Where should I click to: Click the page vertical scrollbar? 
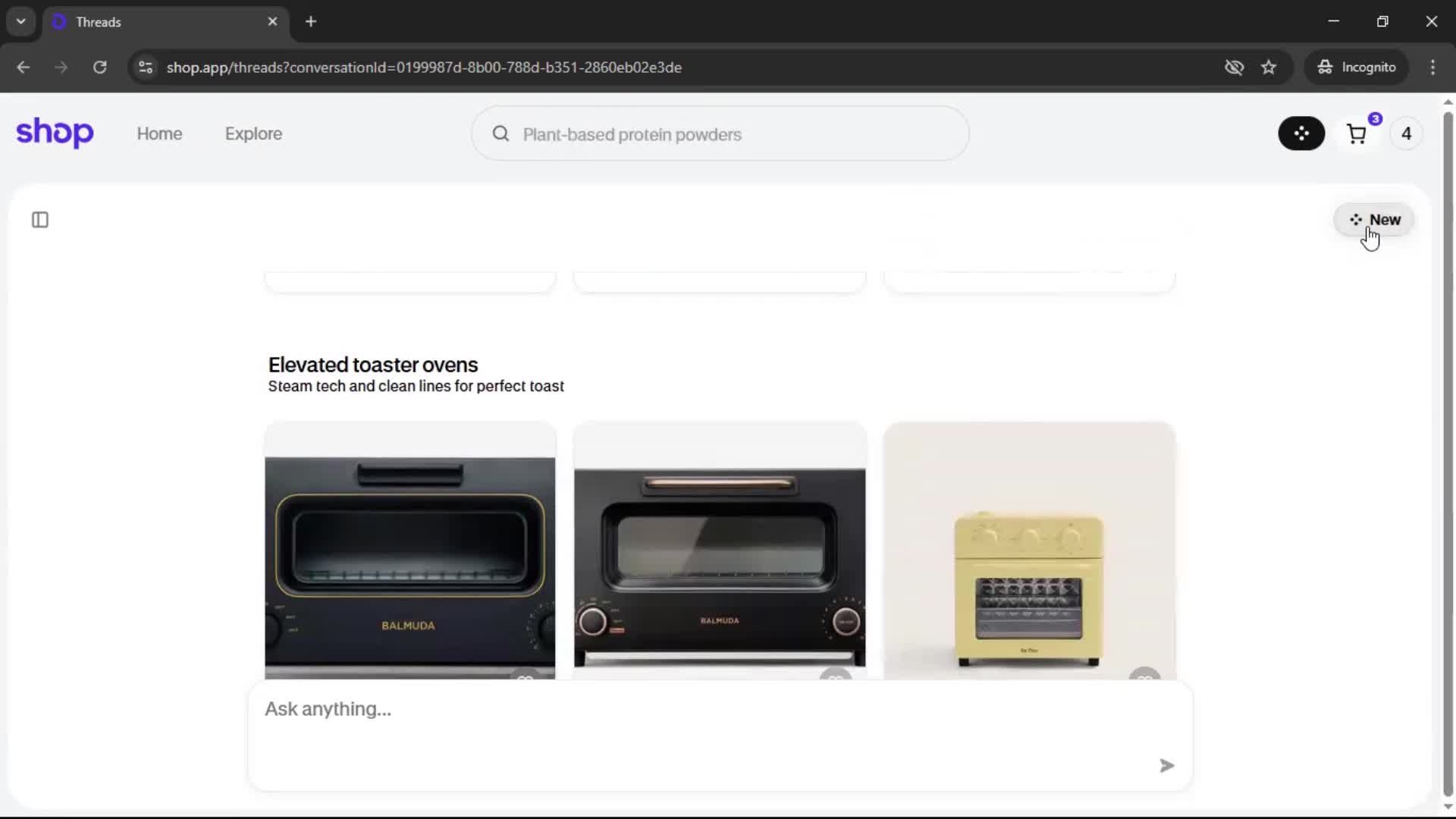(1448, 455)
